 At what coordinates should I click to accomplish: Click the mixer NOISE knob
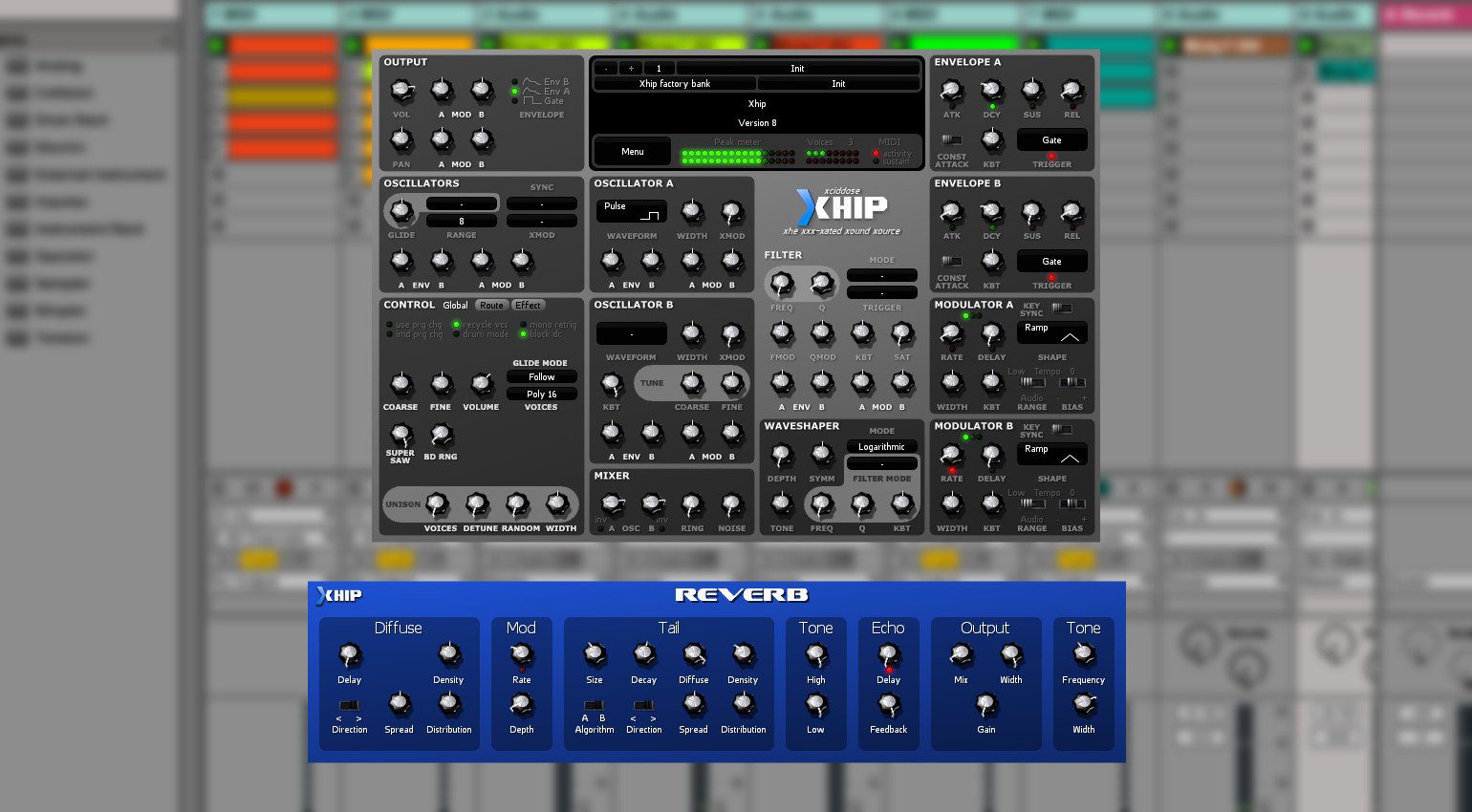click(x=732, y=504)
